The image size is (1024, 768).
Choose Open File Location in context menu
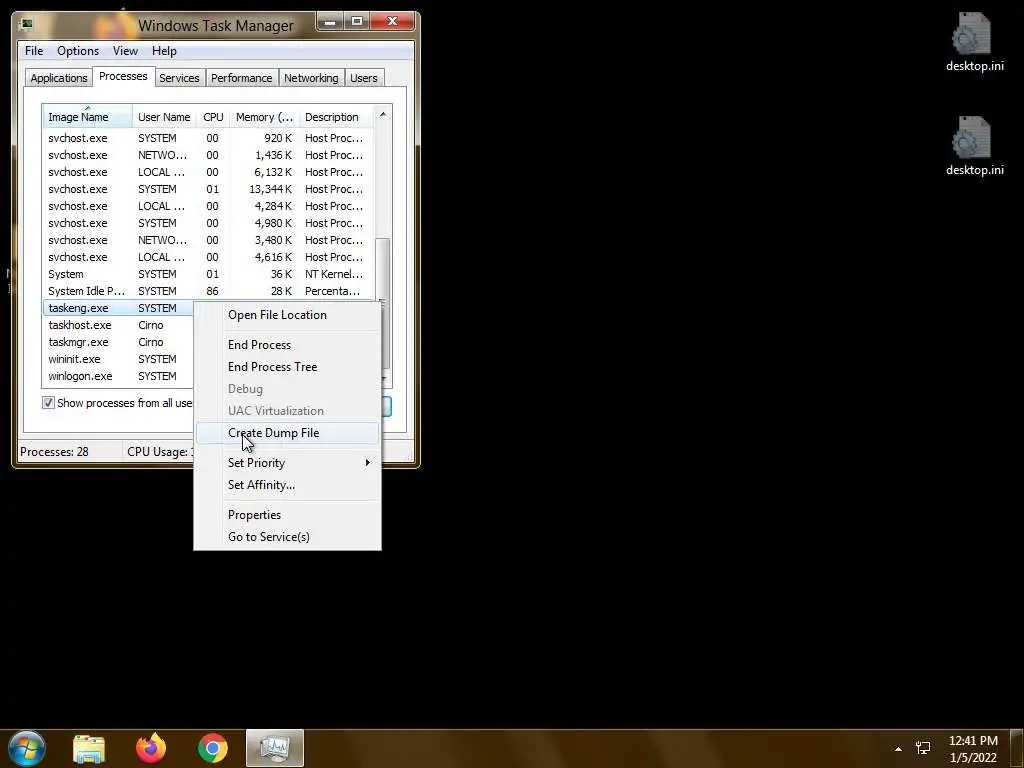(x=287, y=315)
